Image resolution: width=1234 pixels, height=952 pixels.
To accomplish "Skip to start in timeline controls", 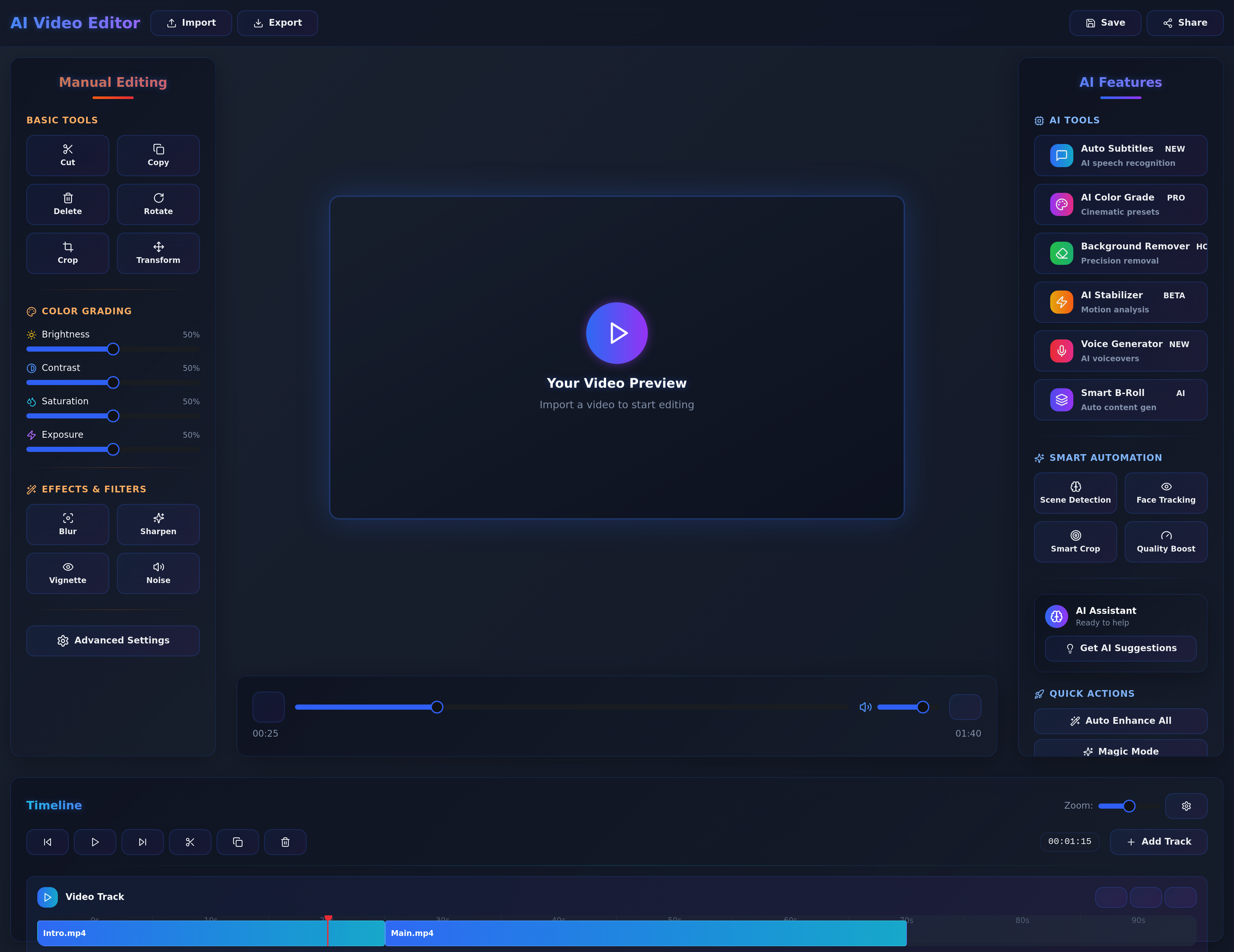I will tap(48, 842).
